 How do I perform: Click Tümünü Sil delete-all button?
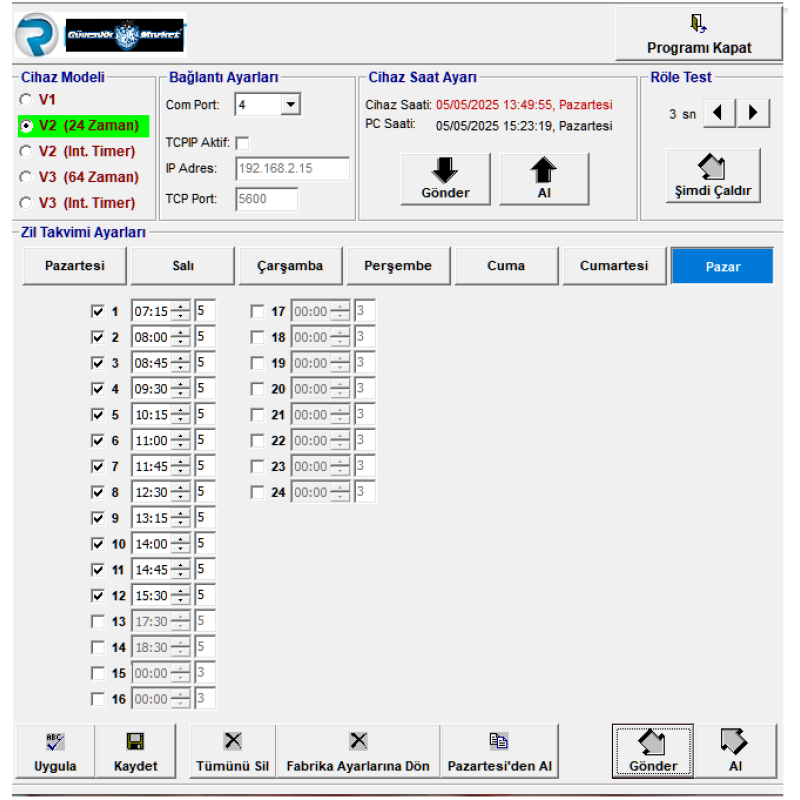pos(232,752)
